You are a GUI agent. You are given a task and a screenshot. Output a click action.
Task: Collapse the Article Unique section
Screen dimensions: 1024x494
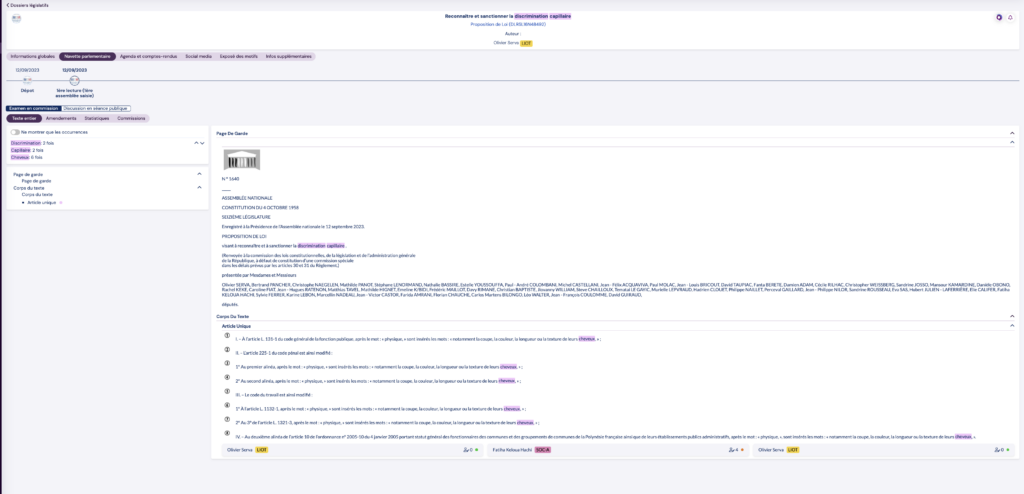(1012, 326)
